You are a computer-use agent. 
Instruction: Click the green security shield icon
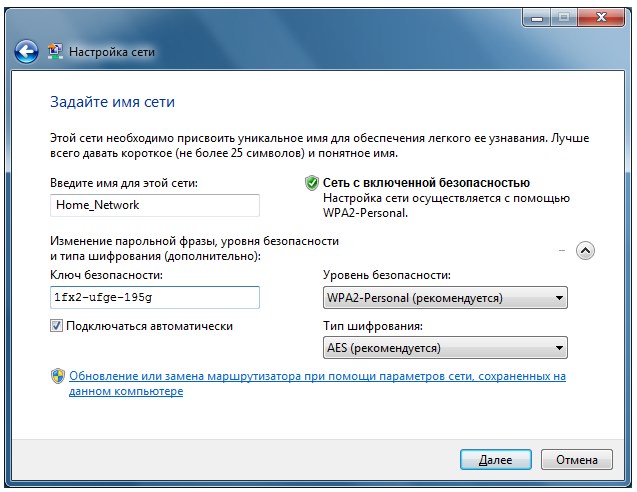[x=312, y=183]
